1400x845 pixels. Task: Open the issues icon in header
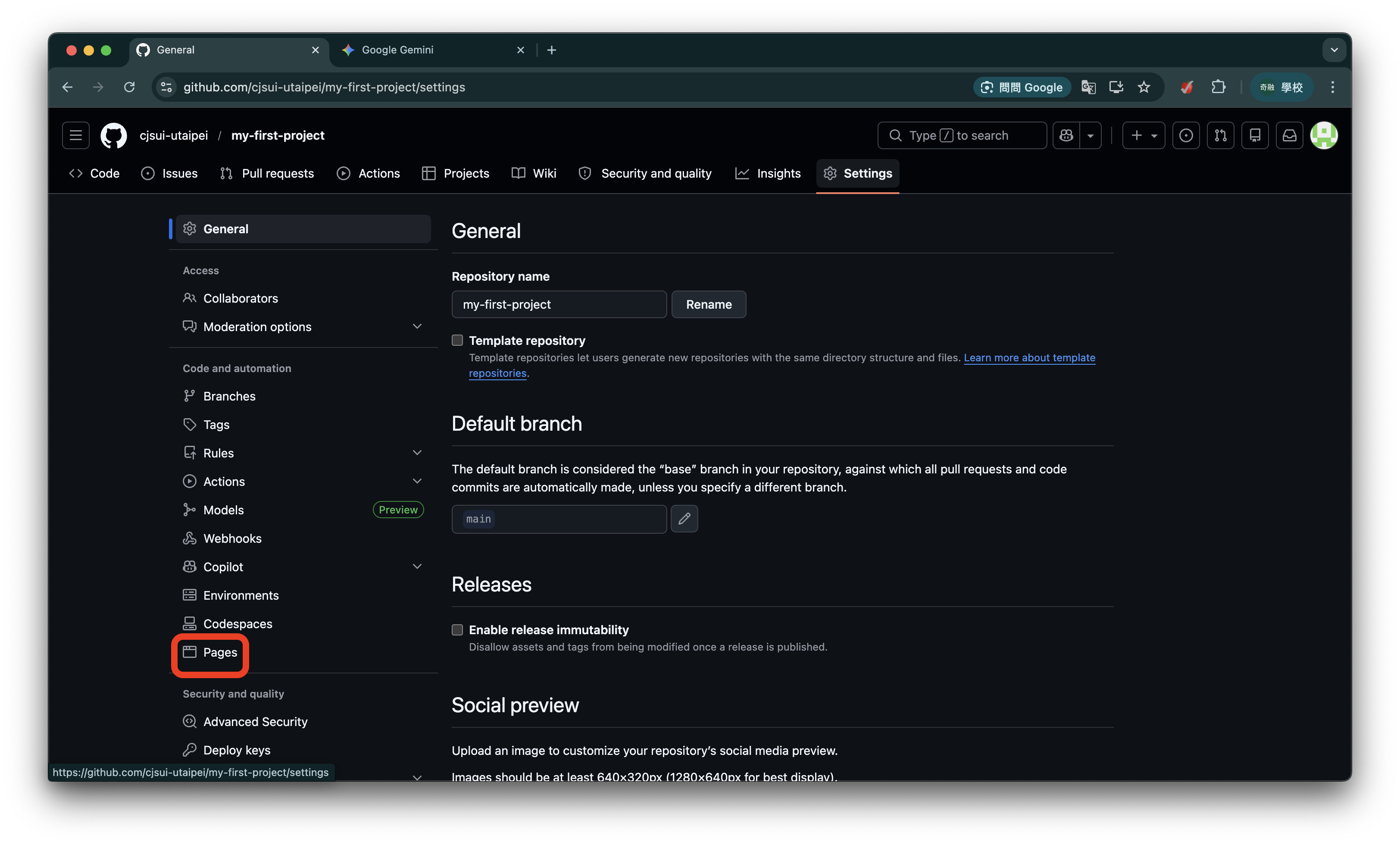tap(1186, 135)
